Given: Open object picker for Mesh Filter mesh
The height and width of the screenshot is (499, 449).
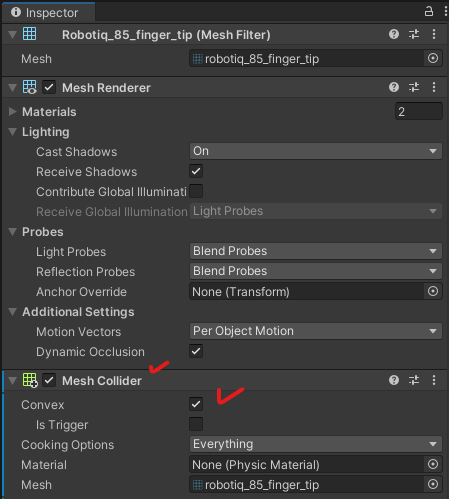Looking at the screenshot, I should (x=433, y=58).
